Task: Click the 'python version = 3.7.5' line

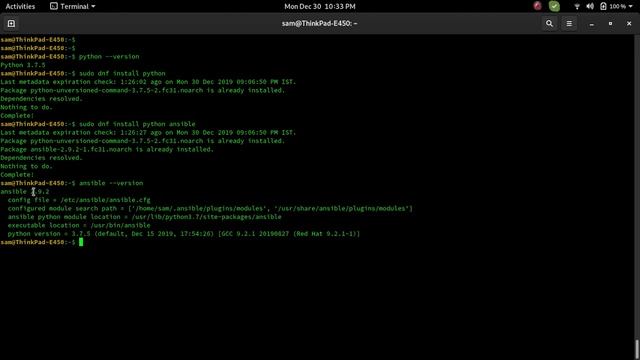Action: click(x=184, y=234)
